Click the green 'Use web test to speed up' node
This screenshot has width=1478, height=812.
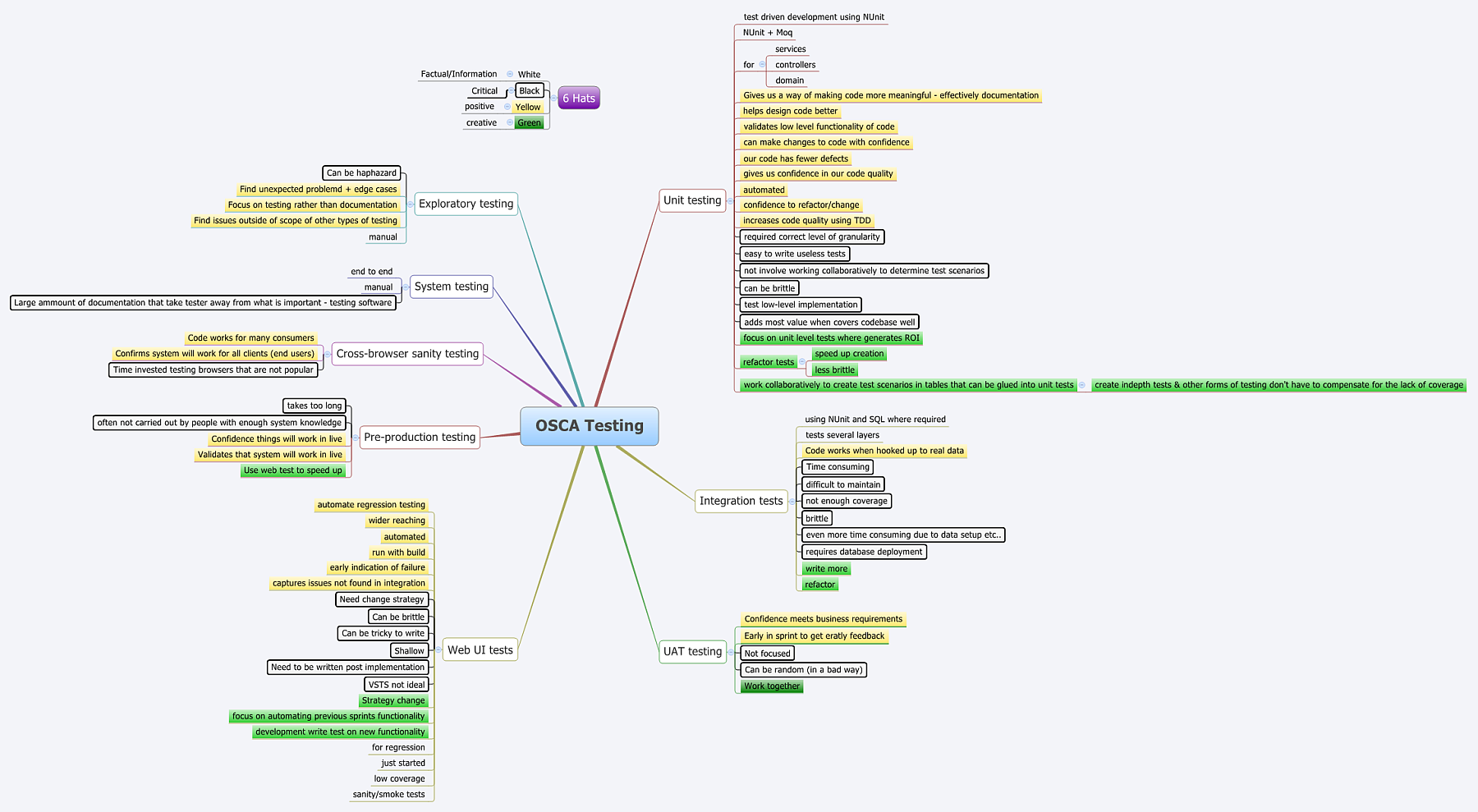point(292,470)
